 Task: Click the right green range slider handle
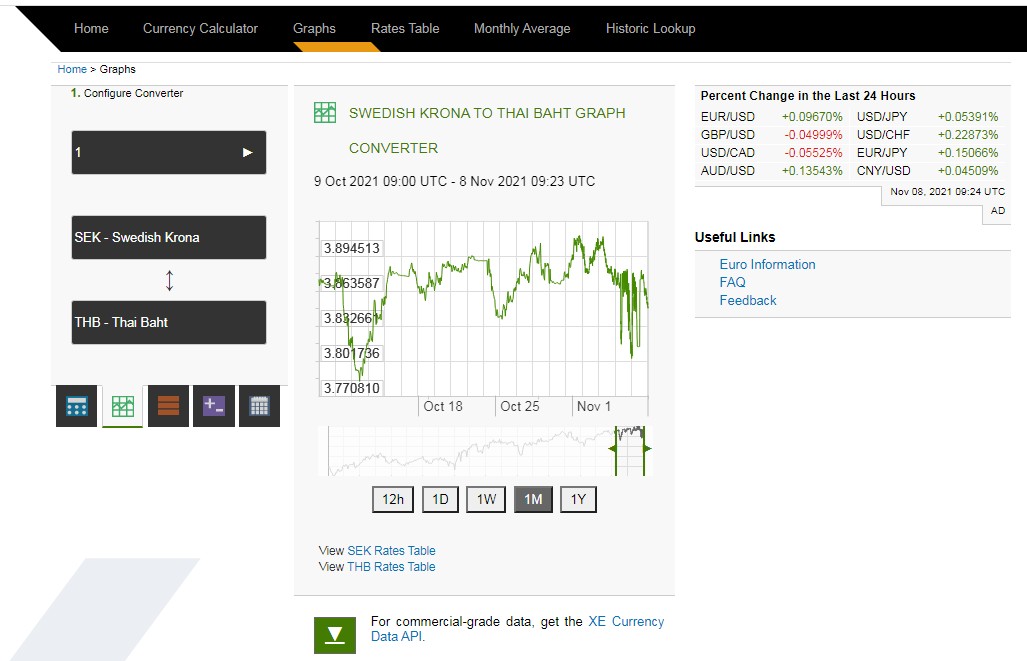[x=646, y=449]
